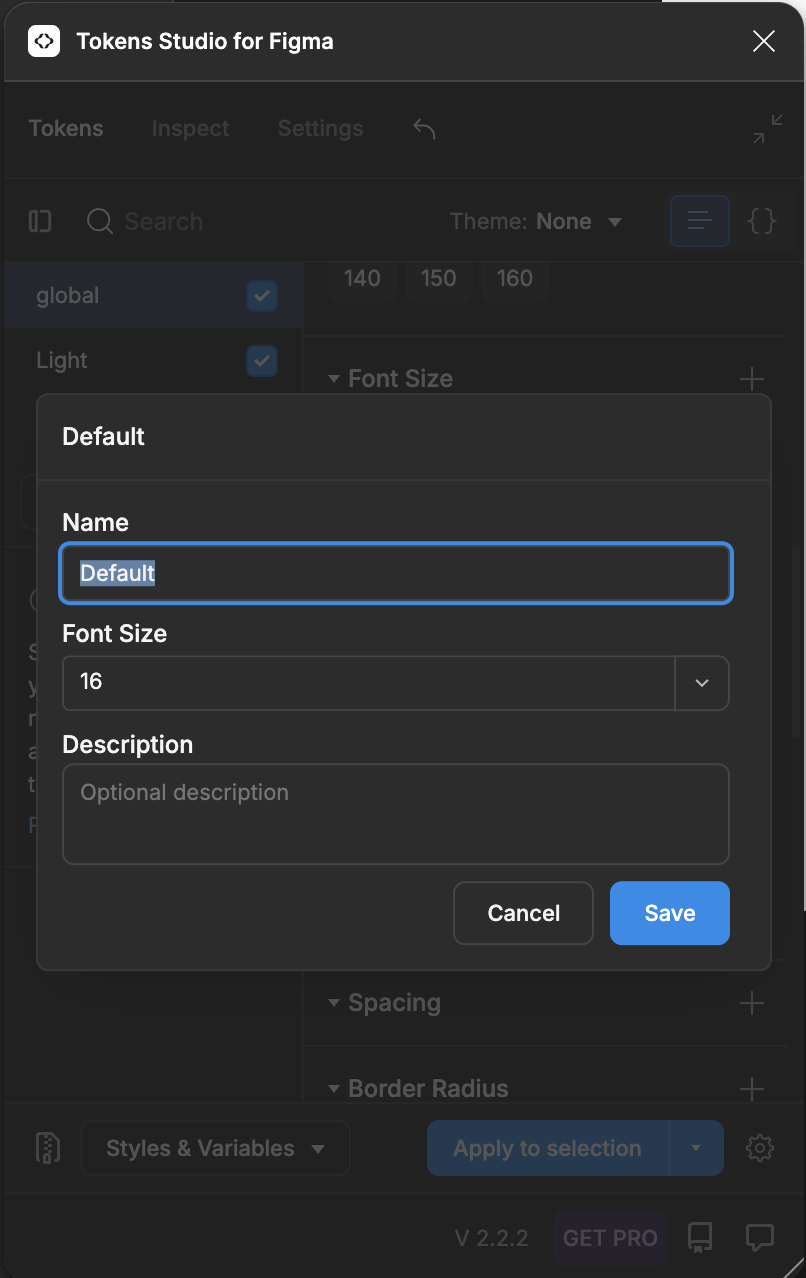
Task: Click the Tokens Studio logo icon
Action: click(x=43, y=41)
